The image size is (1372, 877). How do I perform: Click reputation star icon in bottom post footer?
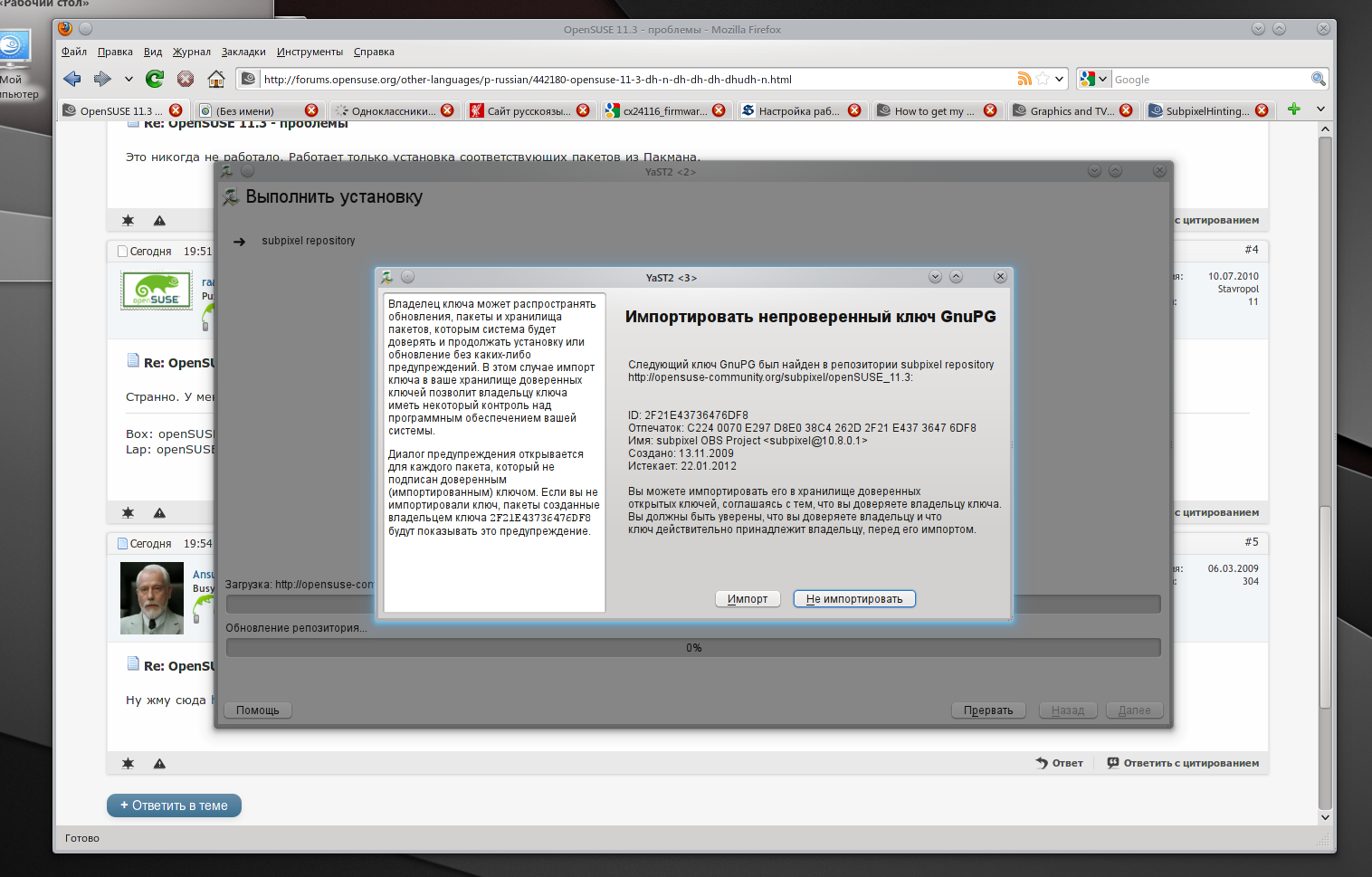click(128, 763)
